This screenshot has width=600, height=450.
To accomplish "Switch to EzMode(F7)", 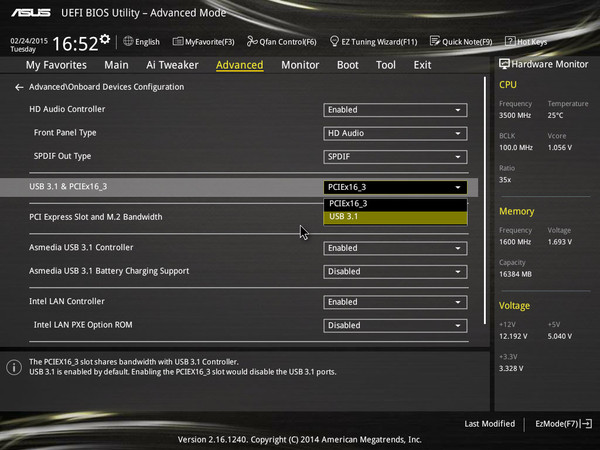I will pos(564,424).
